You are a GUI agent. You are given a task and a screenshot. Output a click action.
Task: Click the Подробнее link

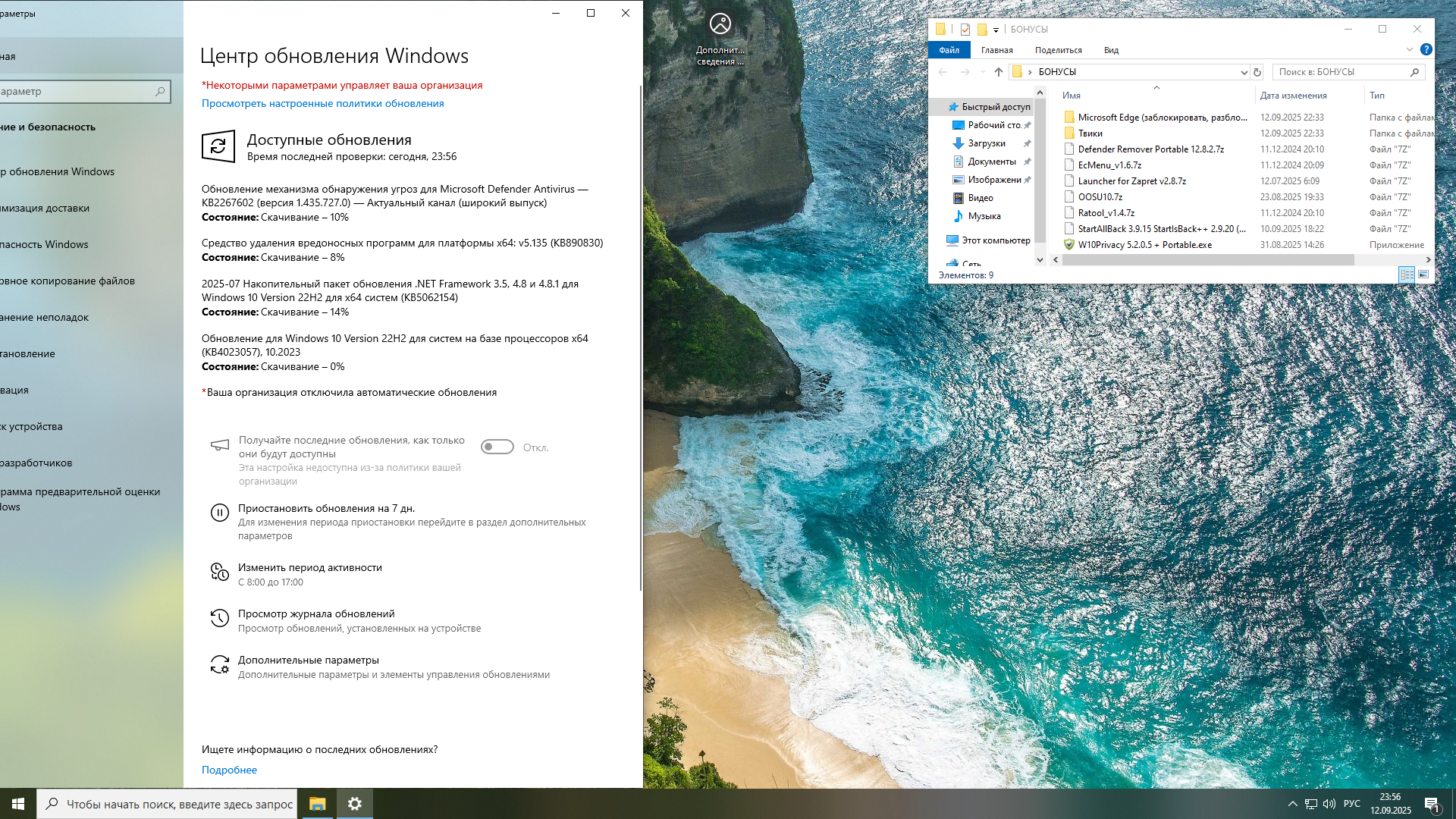[229, 770]
